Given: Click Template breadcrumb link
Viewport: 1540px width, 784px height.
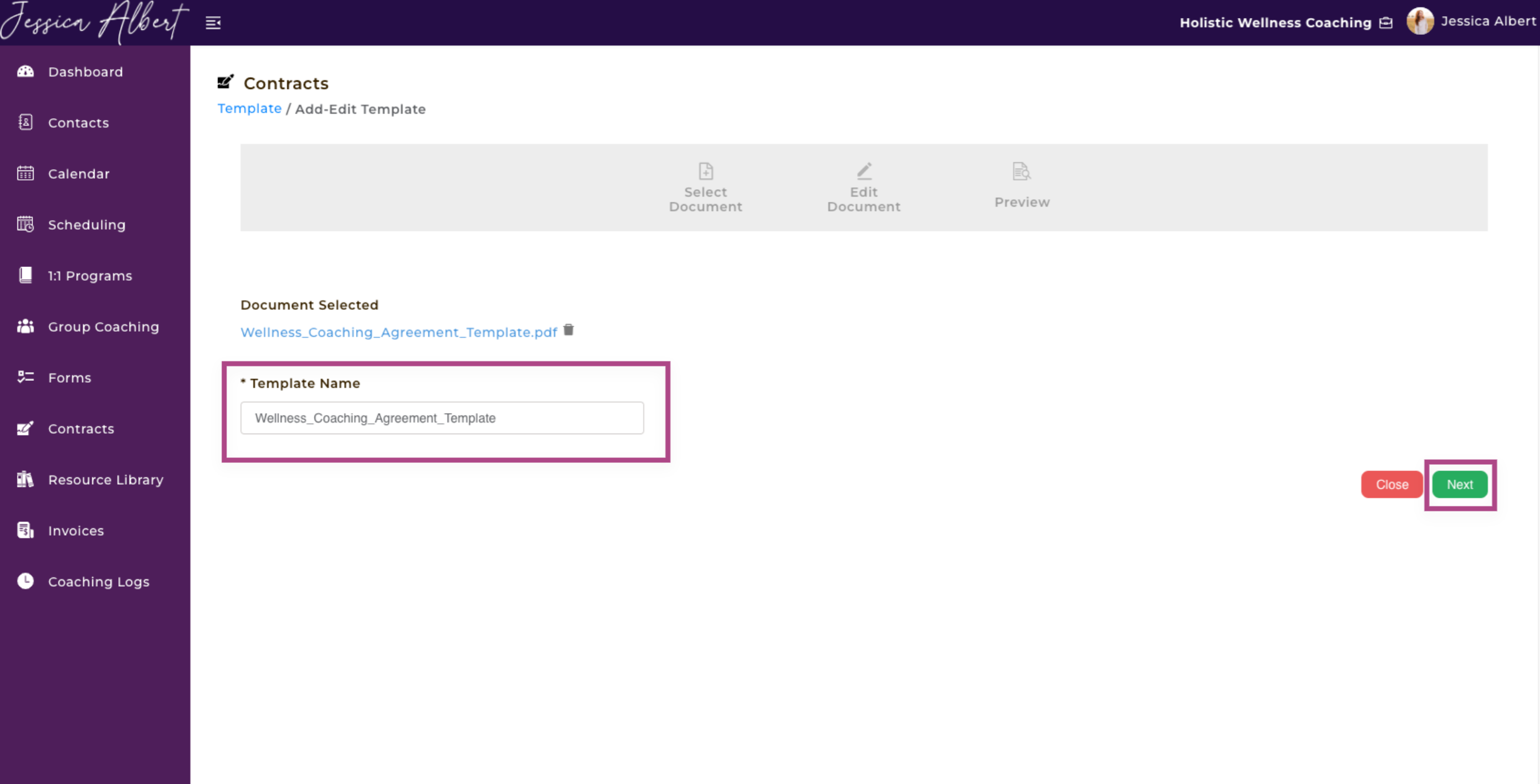Looking at the screenshot, I should pos(249,108).
